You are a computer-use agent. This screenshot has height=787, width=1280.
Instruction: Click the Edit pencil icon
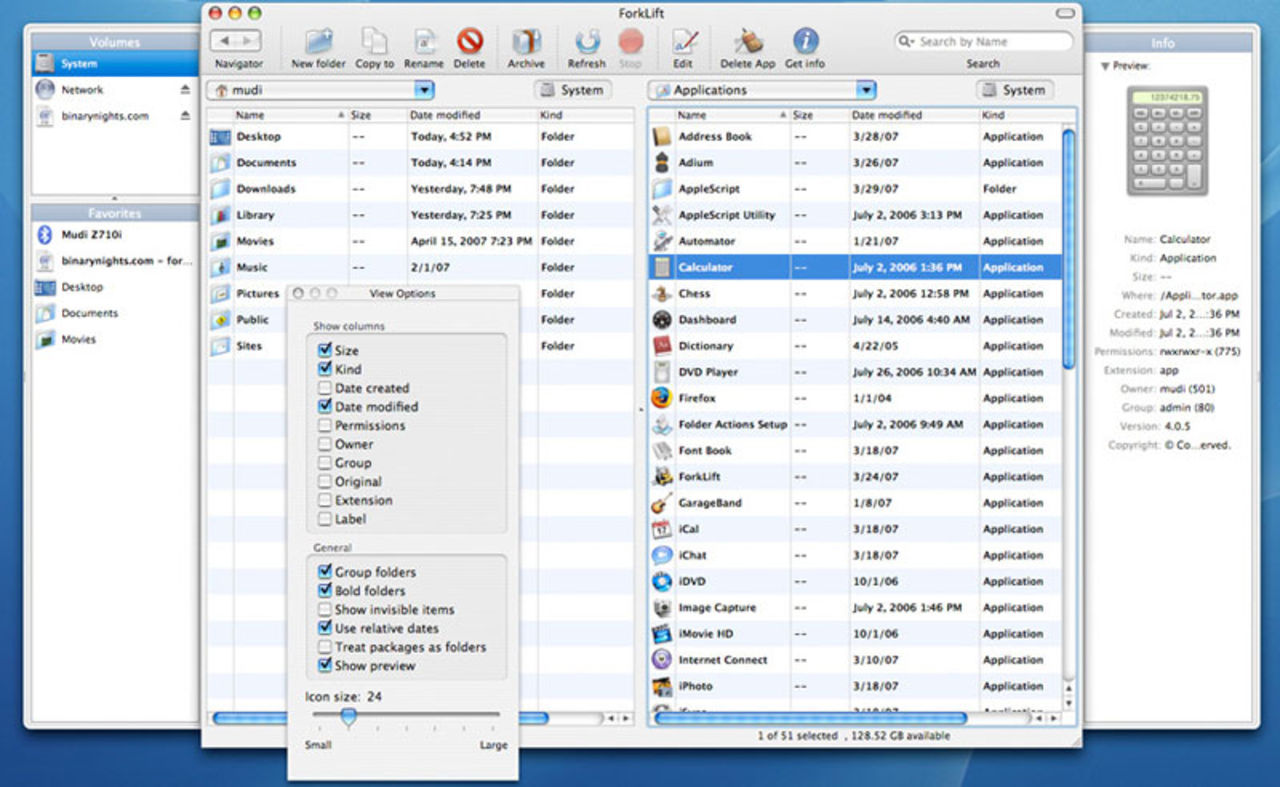(683, 43)
